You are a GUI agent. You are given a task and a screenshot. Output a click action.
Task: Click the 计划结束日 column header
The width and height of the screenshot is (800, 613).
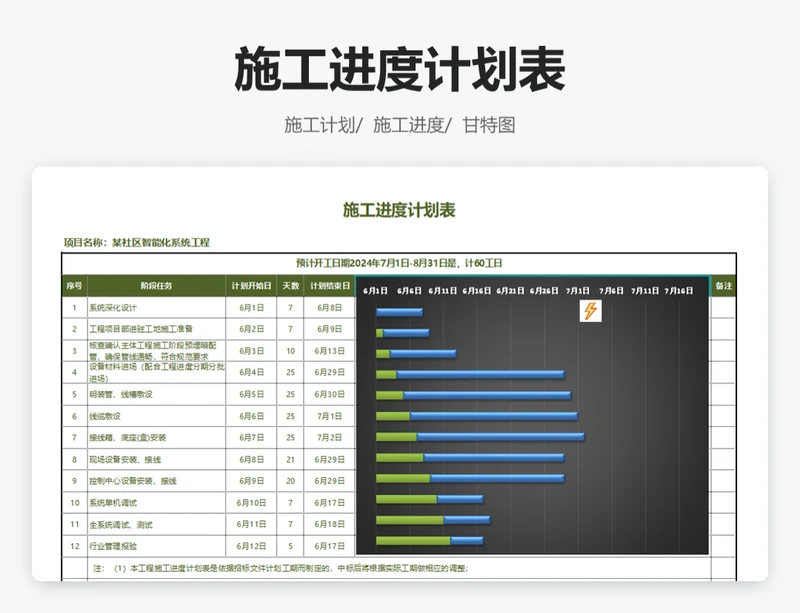pyautogui.click(x=330, y=286)
